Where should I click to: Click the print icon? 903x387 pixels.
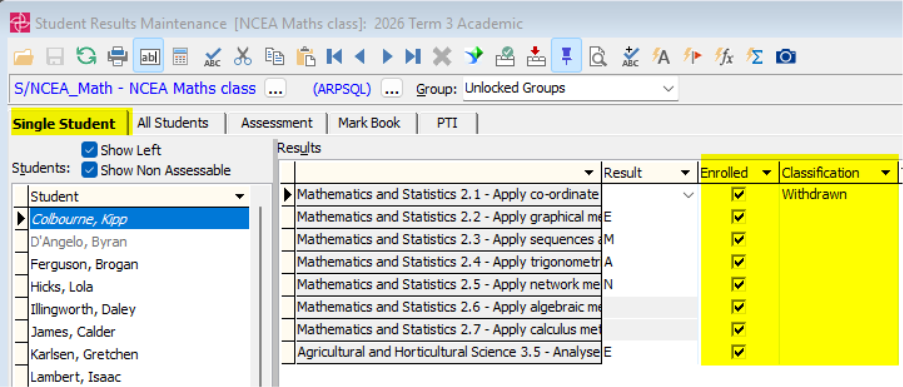(118, 56)
